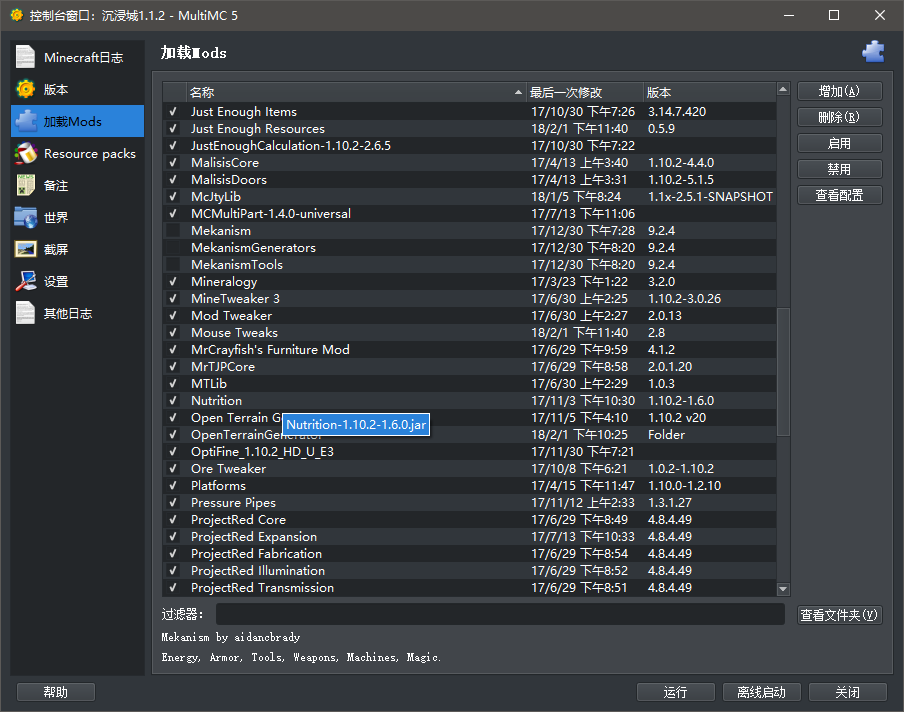Click the scrollbar down arrow
Screen dimensions: 904x712
pos(782,589)
